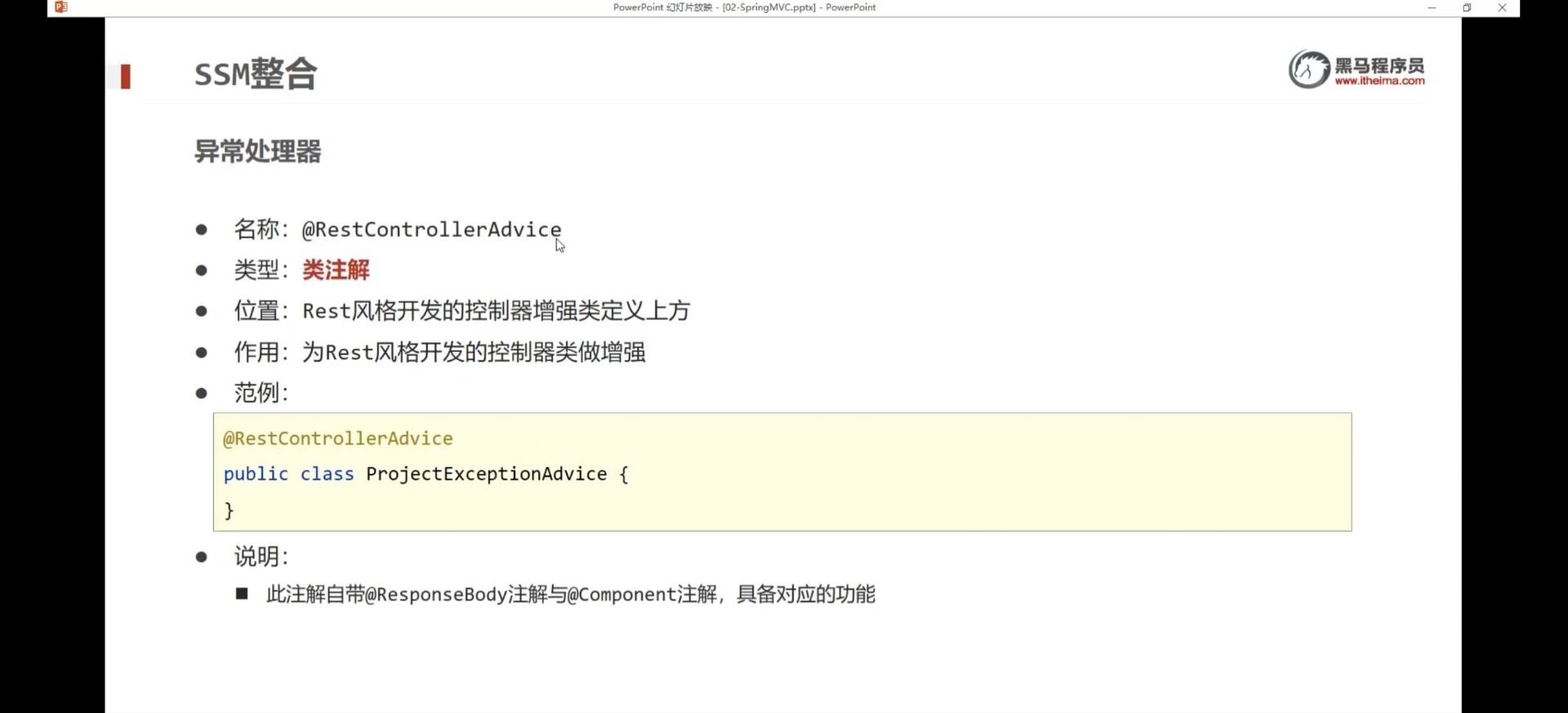The image size is (1568, 713).
Task: Click the heading 异常处理器
Action: pyautogui.click(x=258, y=151)
